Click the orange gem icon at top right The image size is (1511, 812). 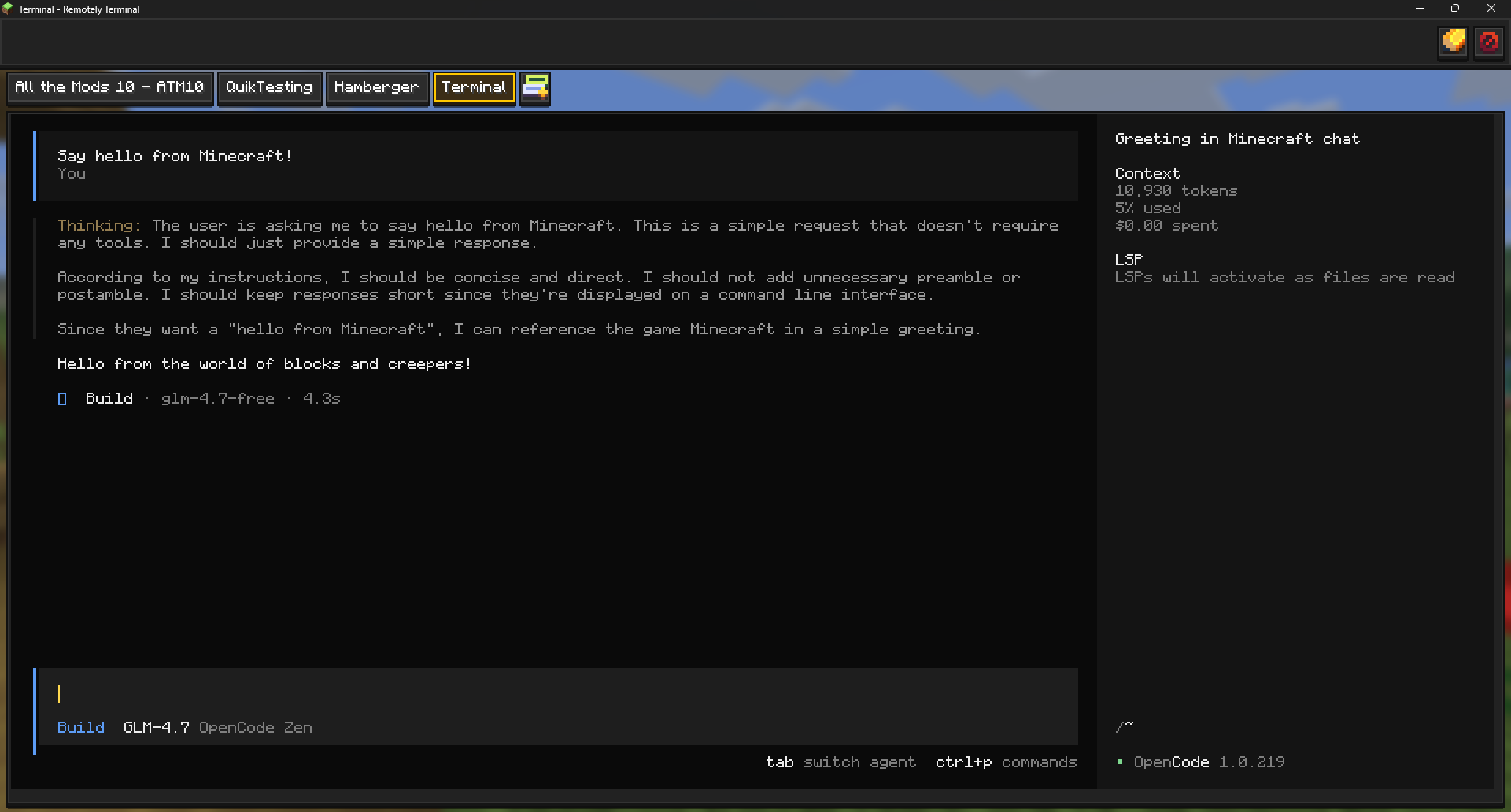point(1454,41)
